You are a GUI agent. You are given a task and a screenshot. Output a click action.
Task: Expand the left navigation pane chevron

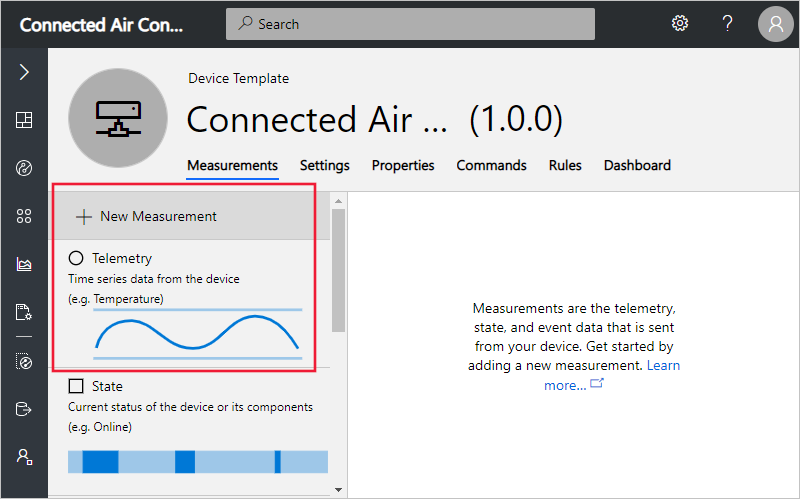pos(24,72)
